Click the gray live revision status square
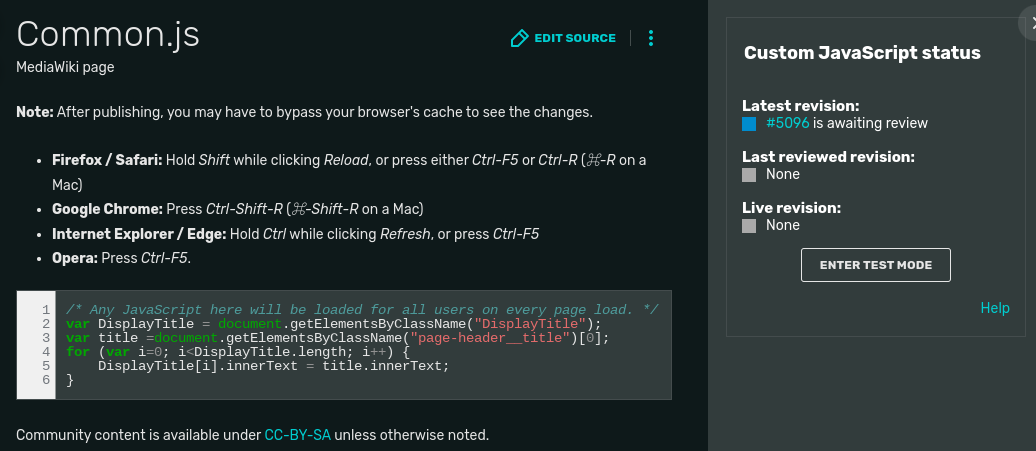Viewport: 1036px width, 451px height. pos(749,226)
